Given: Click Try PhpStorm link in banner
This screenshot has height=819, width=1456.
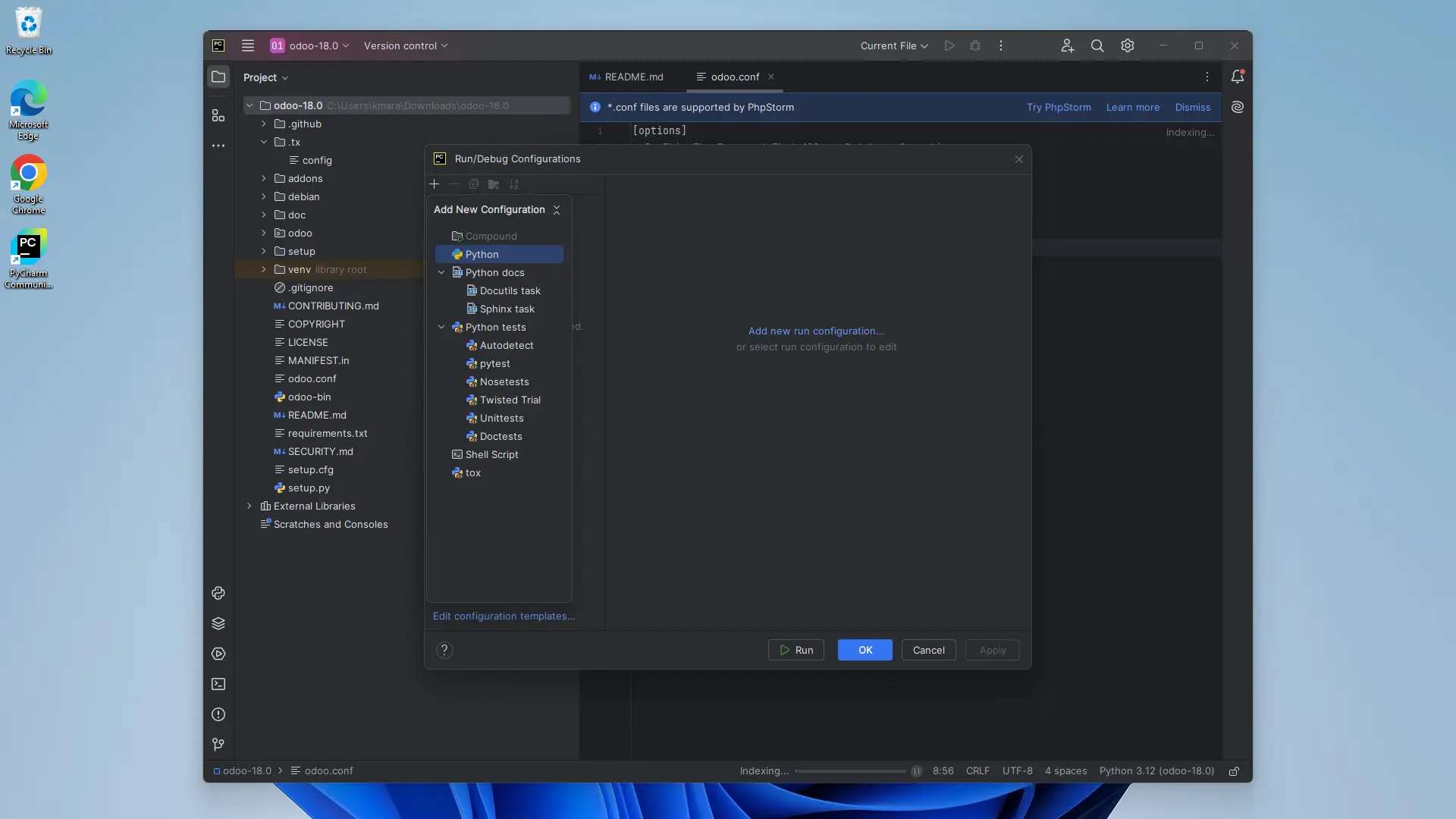Looking at the screenshot, I should click(x=1059, y=107).
